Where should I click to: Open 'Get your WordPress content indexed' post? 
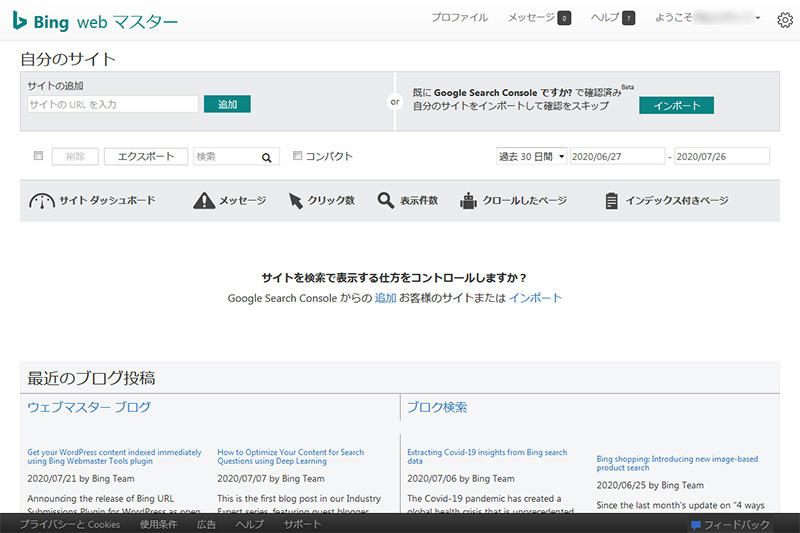click(114, 456)
